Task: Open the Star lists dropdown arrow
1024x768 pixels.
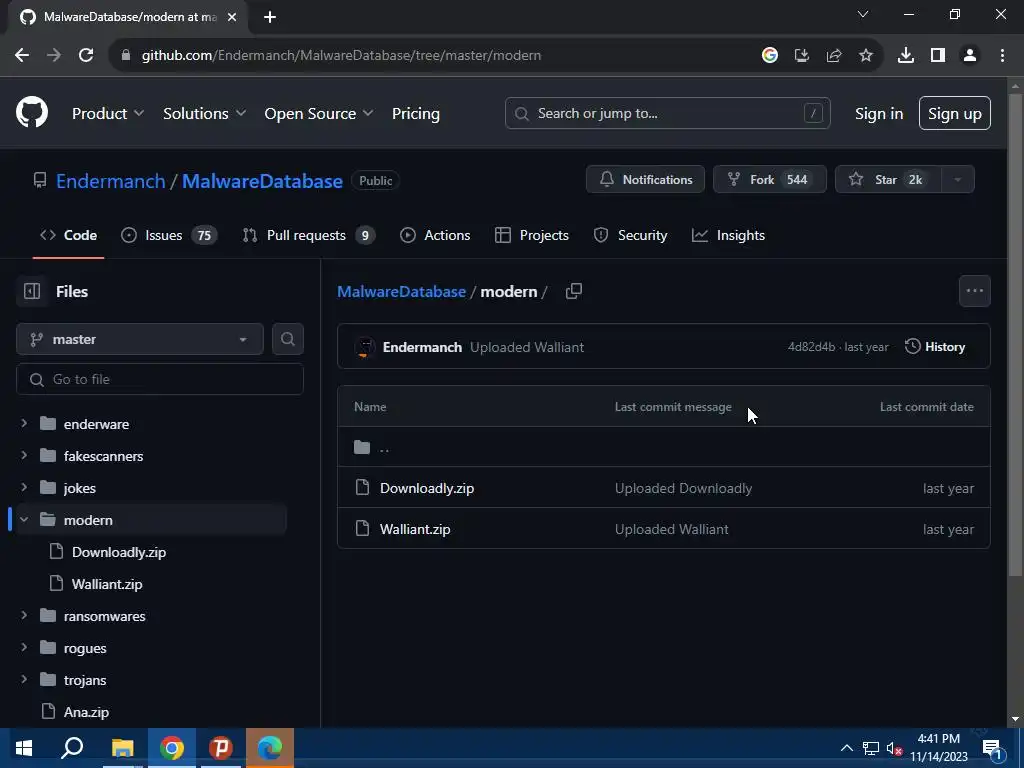Action: coord(957,180)
